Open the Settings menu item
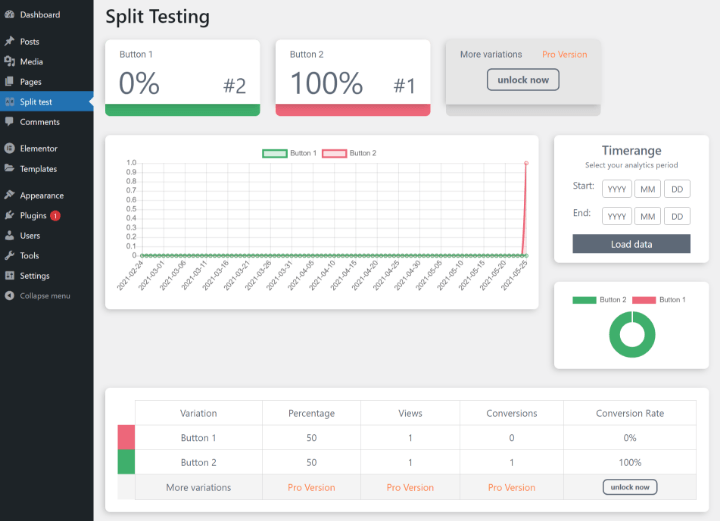This screenshot has height=521, width=720. click(x=34, y=276)
